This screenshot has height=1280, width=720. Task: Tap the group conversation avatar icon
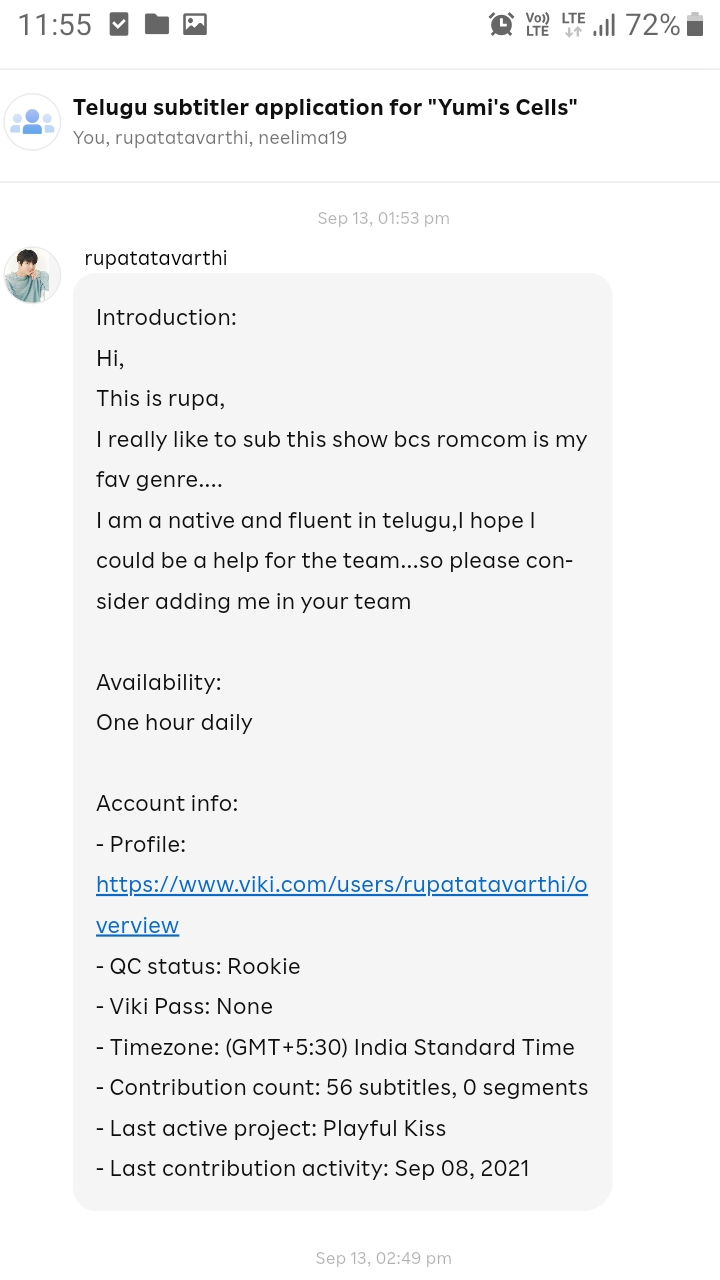(x=33, y=122)
